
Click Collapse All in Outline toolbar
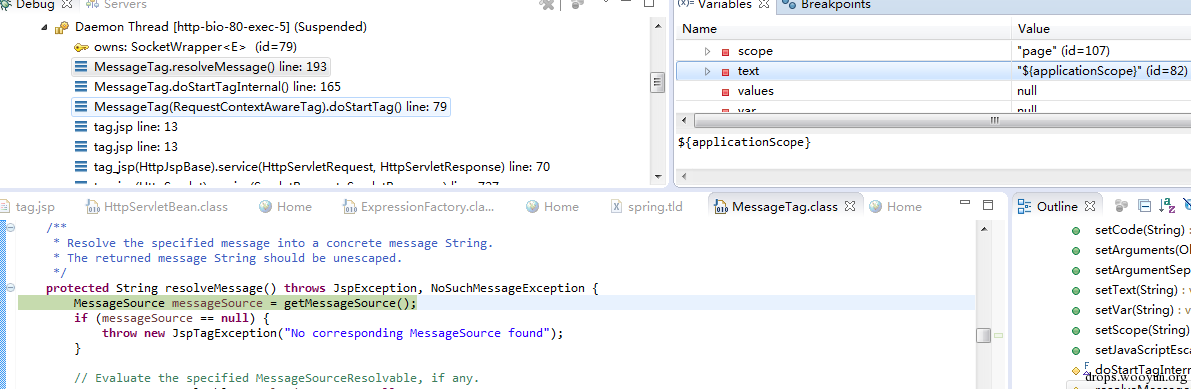[1145, 206]
